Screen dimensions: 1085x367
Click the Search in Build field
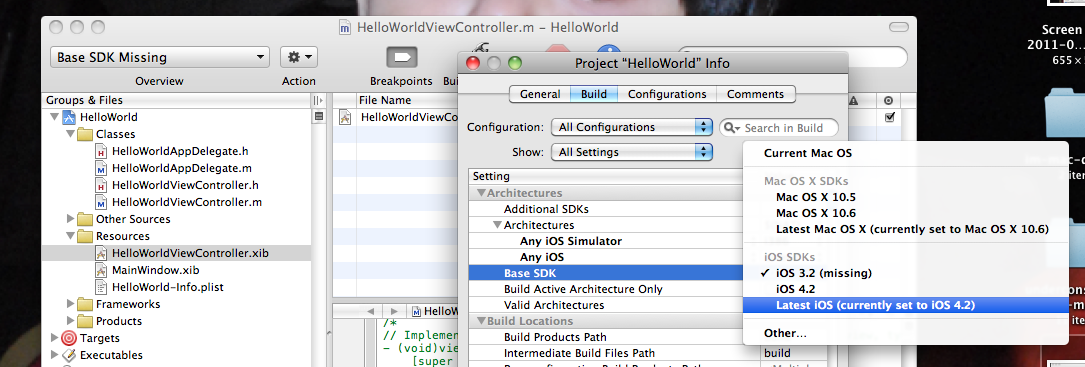(x=778, y=127)
